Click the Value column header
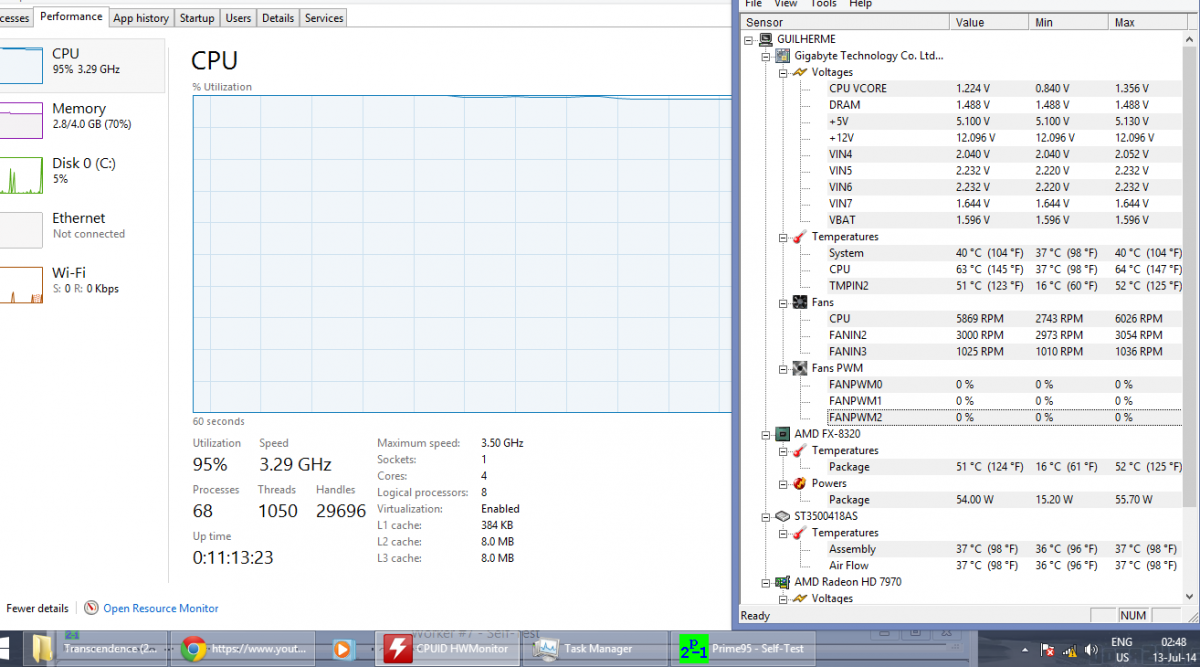 coord(990,22)
